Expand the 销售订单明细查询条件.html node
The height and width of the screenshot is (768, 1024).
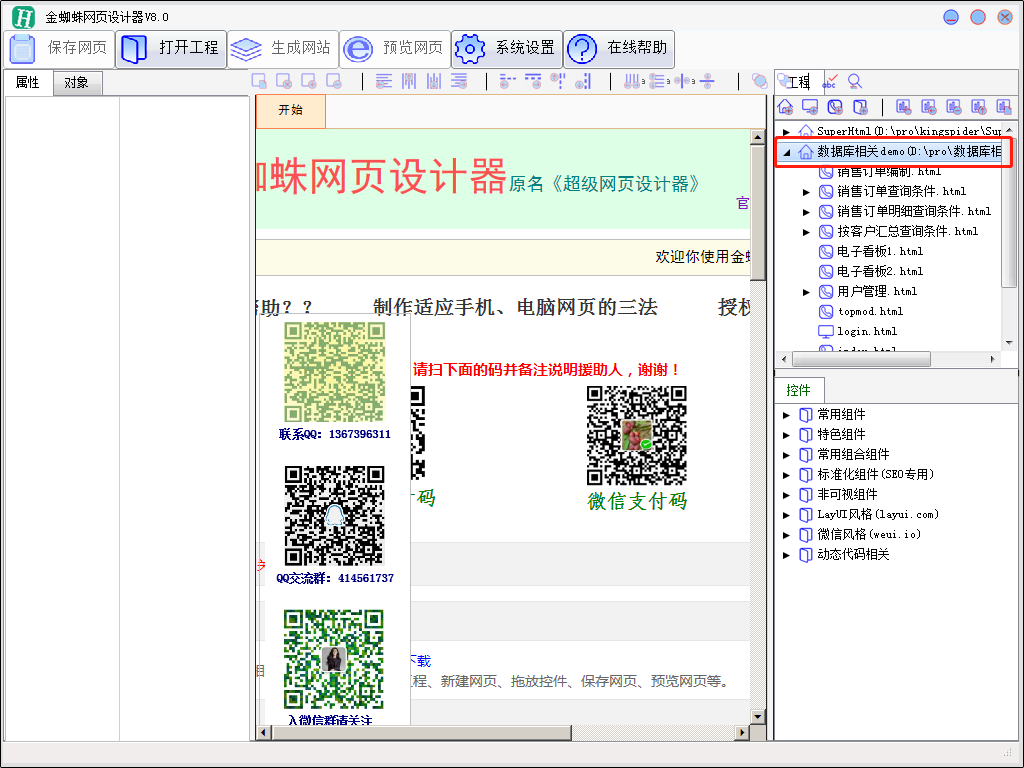click(807, 212)
